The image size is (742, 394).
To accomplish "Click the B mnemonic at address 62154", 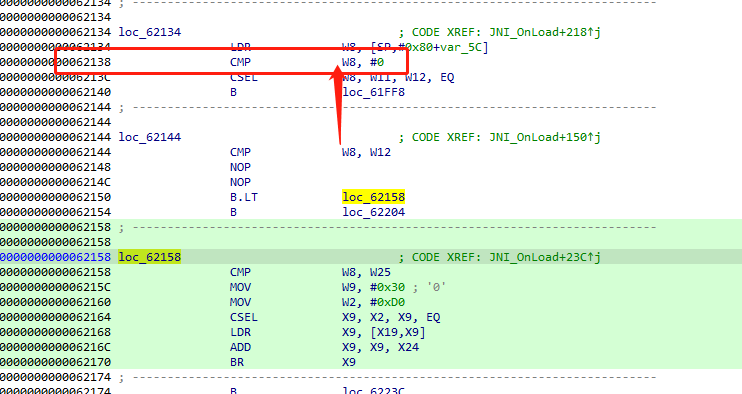I will click(x=233, y=212).
